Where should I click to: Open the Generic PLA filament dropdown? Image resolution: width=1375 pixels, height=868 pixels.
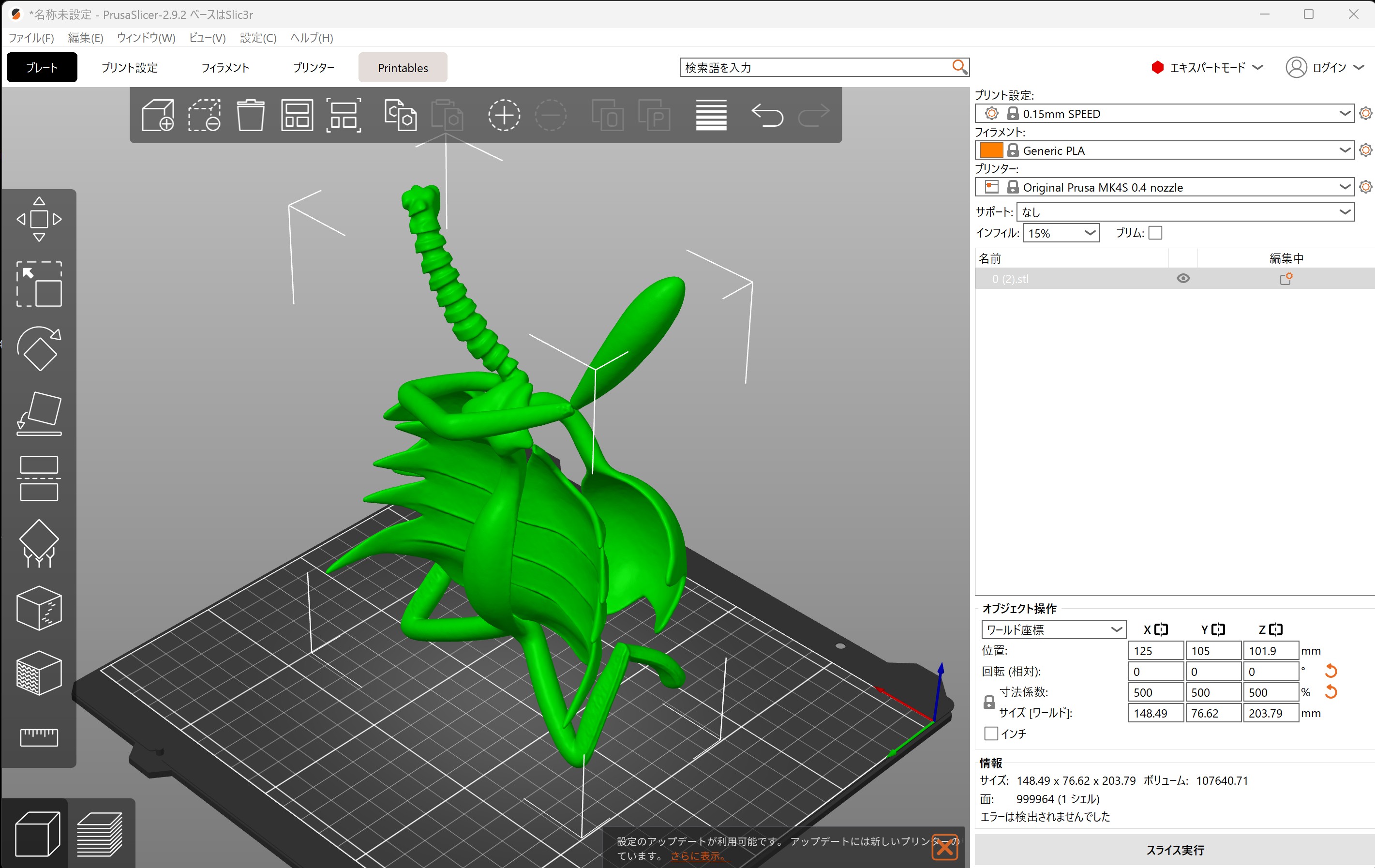1164,150
